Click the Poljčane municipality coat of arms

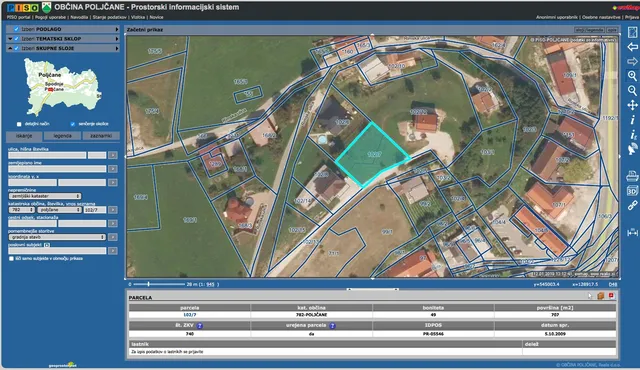click(47, 7)
